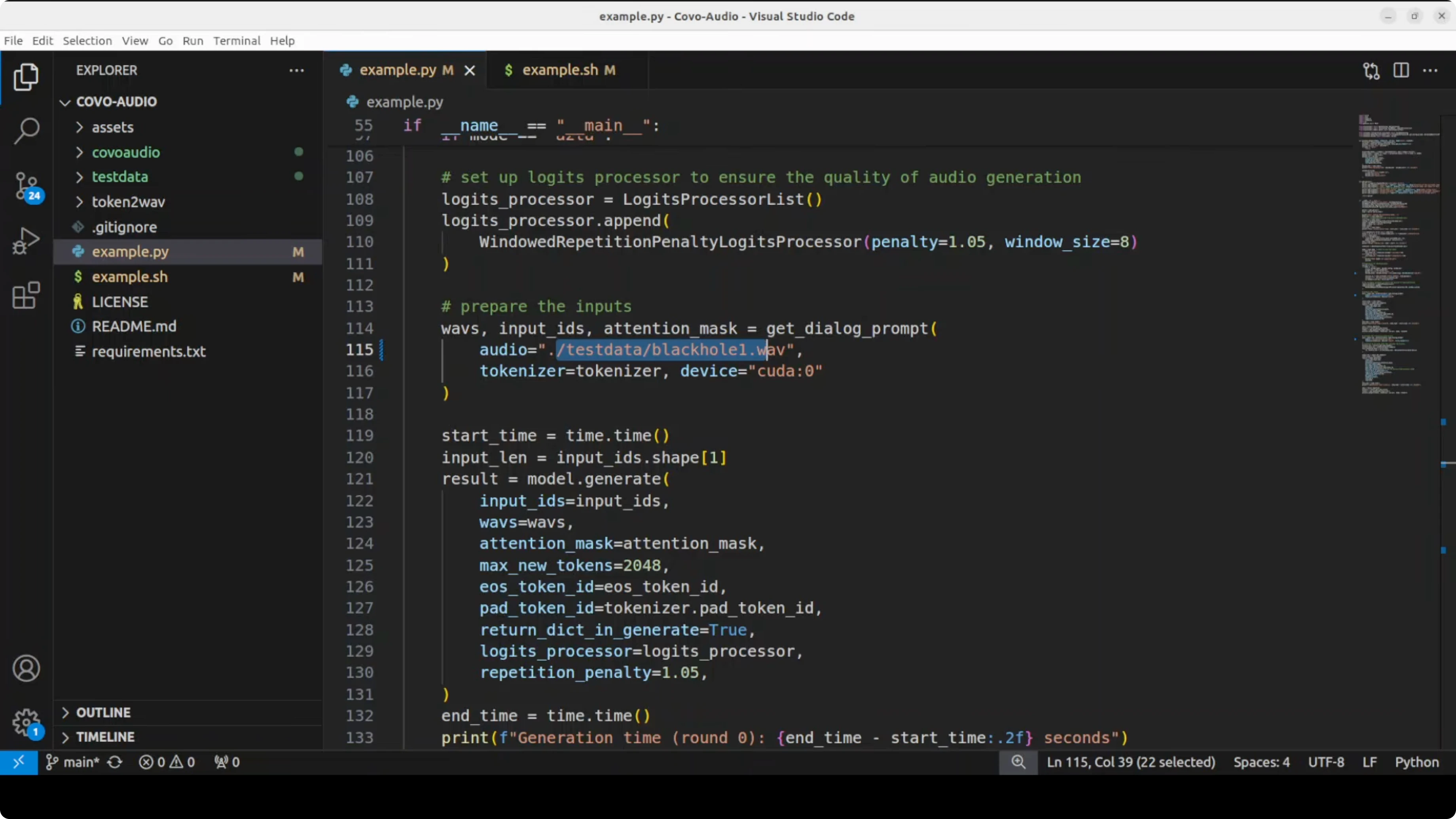Viewport: 1456px width, 819px height.
Task: Open README.md in the explorer
Action: click(x=134, y=326)
